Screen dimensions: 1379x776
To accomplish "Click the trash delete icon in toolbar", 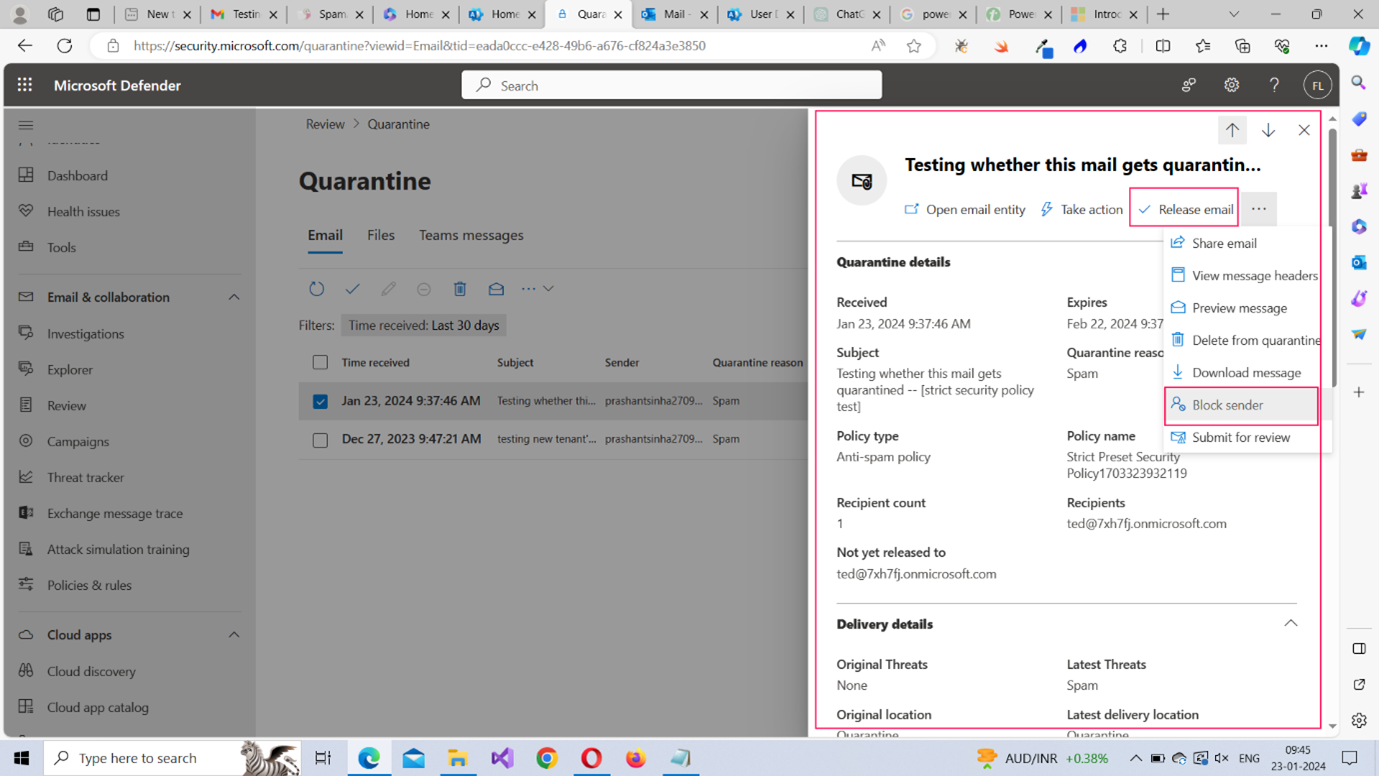I will click(460, 289).
